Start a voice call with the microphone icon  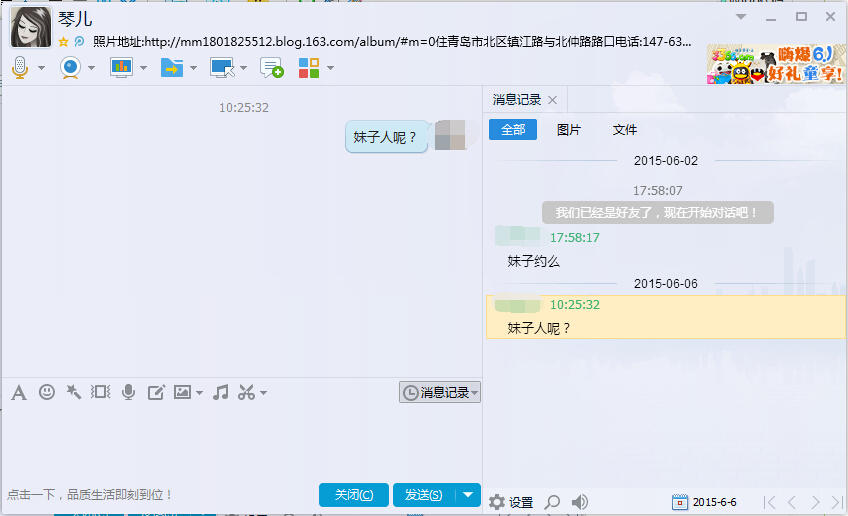(20, 67)
